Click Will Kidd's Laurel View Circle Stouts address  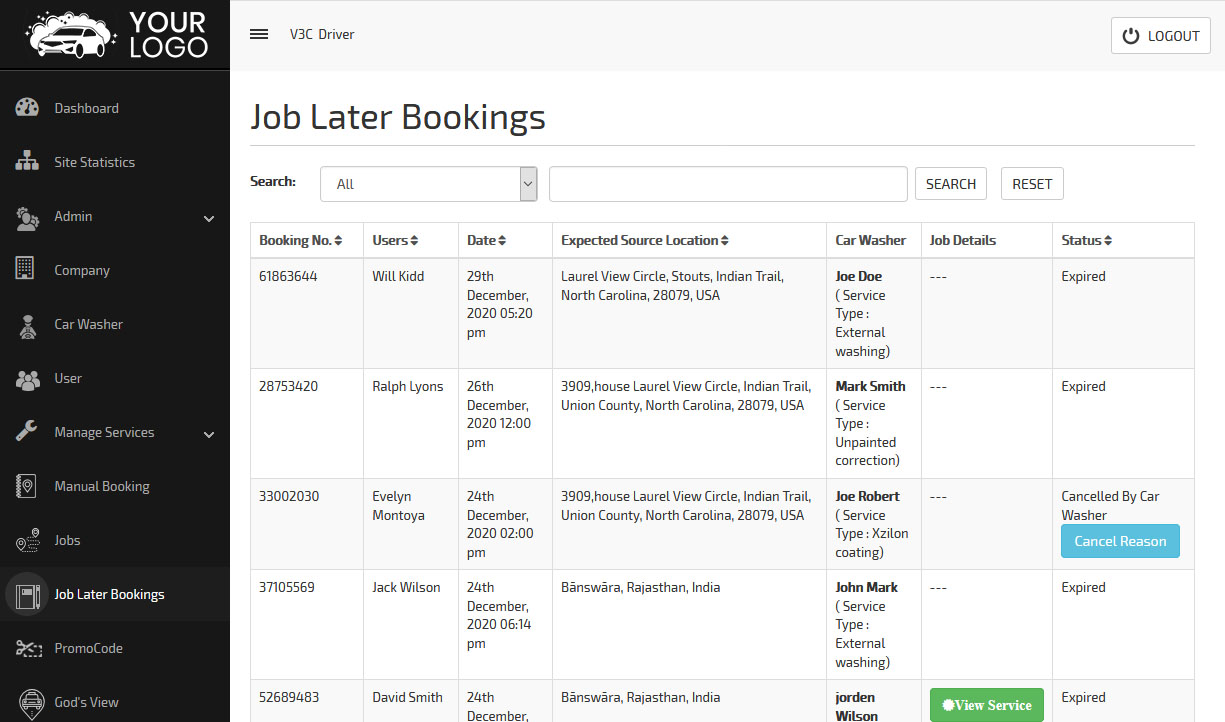(672, 286)
